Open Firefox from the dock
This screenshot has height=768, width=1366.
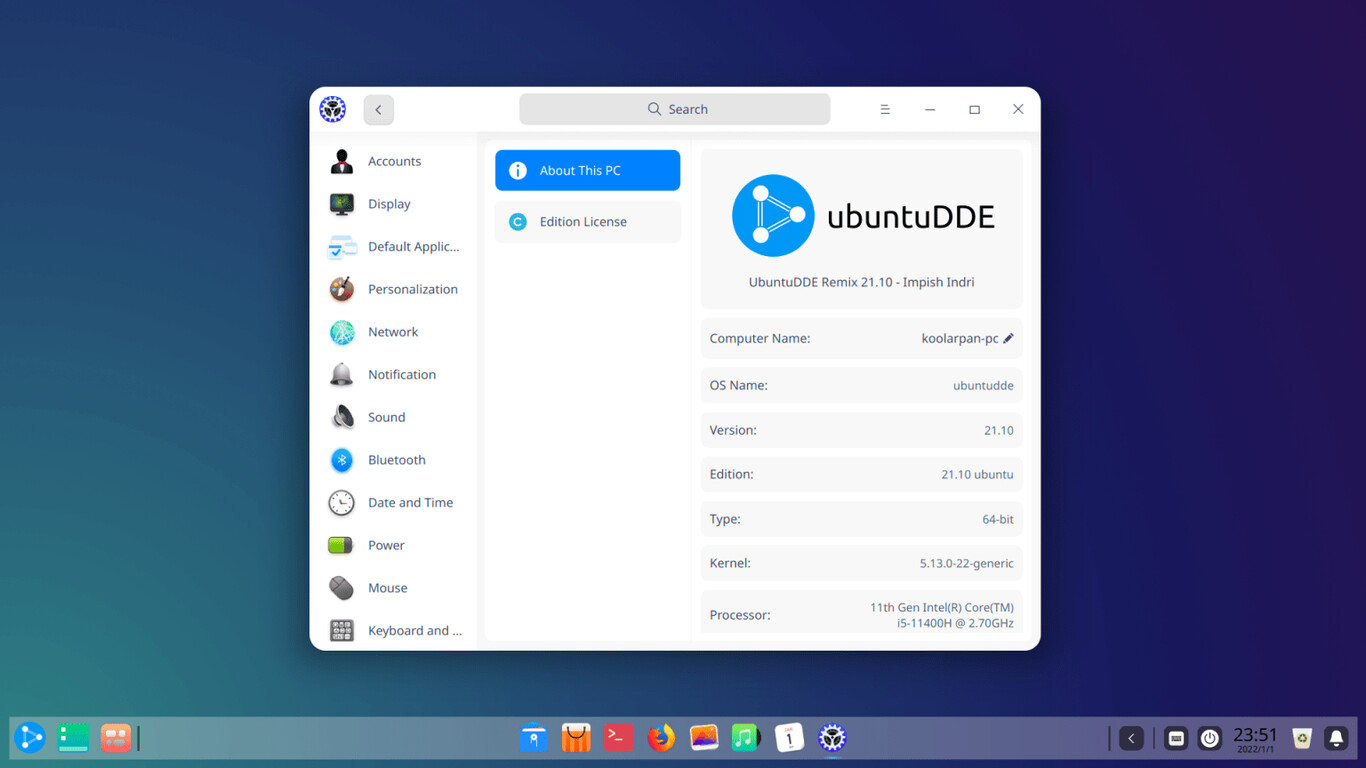tap(661, 737)
